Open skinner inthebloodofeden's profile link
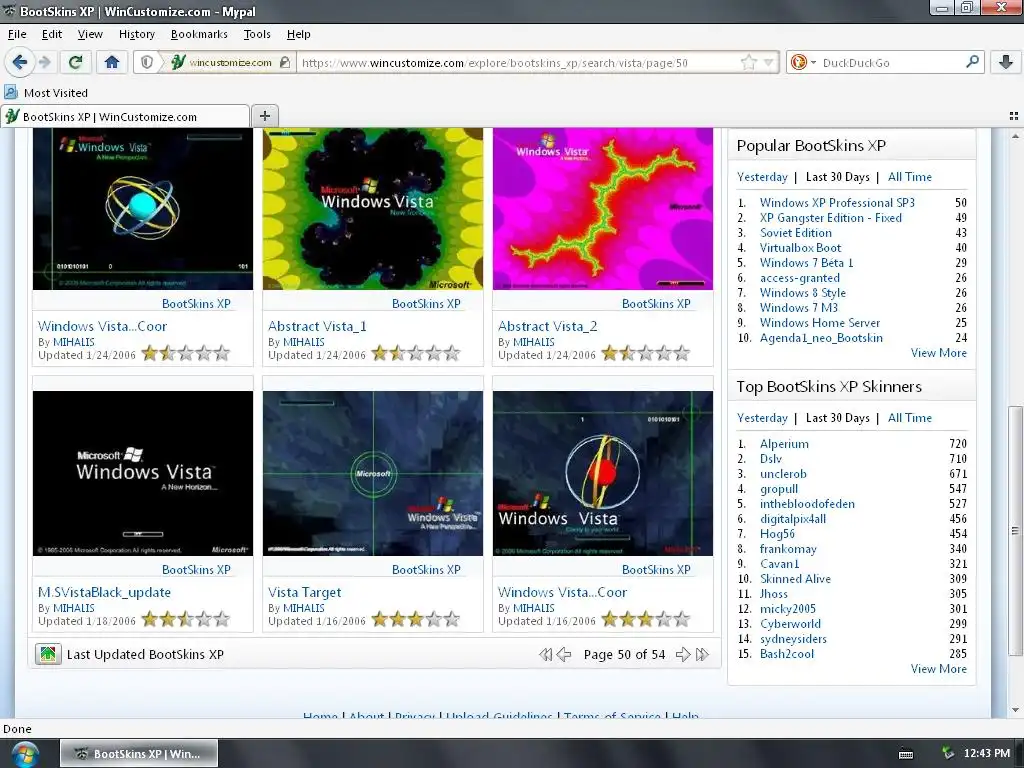This screenshot has width=1024, height=768. point(807,504)
